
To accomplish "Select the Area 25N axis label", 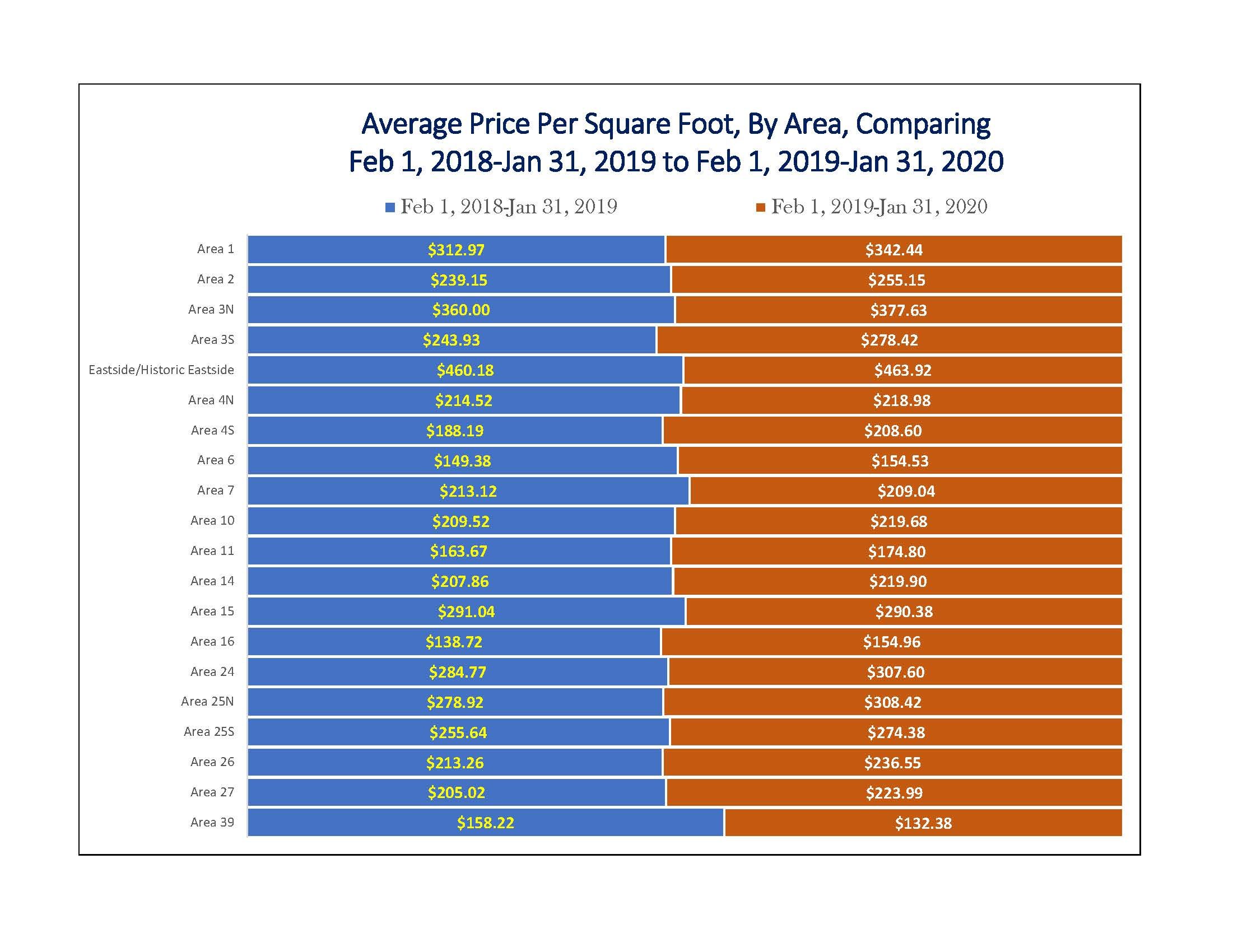I will (x=207, y=702).
